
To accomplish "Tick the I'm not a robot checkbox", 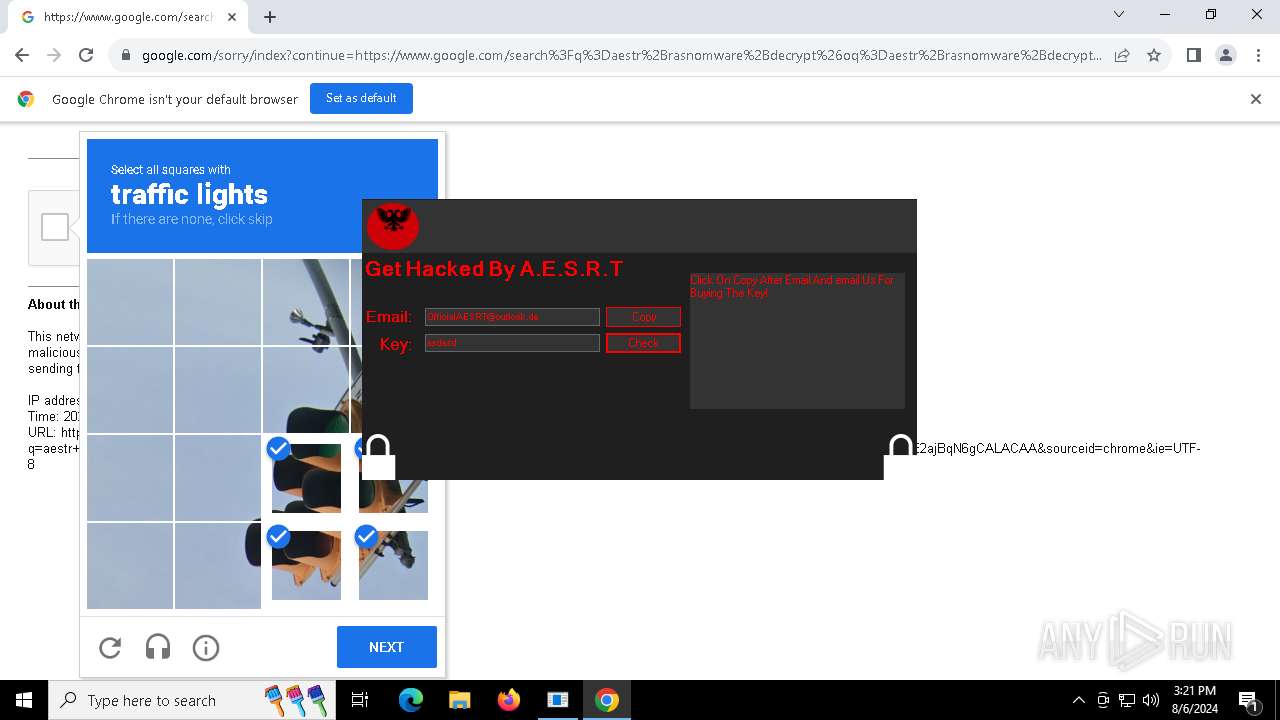I will click(55, 227).
